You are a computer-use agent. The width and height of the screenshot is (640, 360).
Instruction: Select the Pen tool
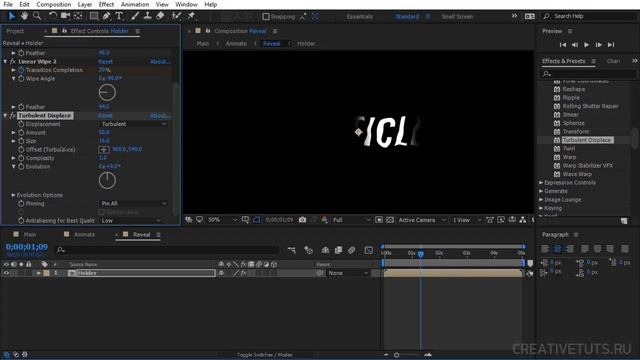[106, 16]
